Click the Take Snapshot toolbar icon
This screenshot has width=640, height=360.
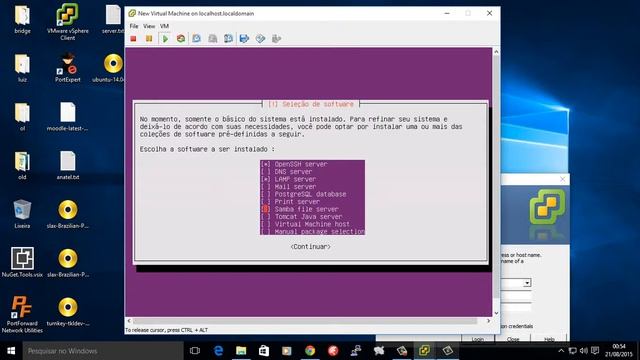click(197, 39)
